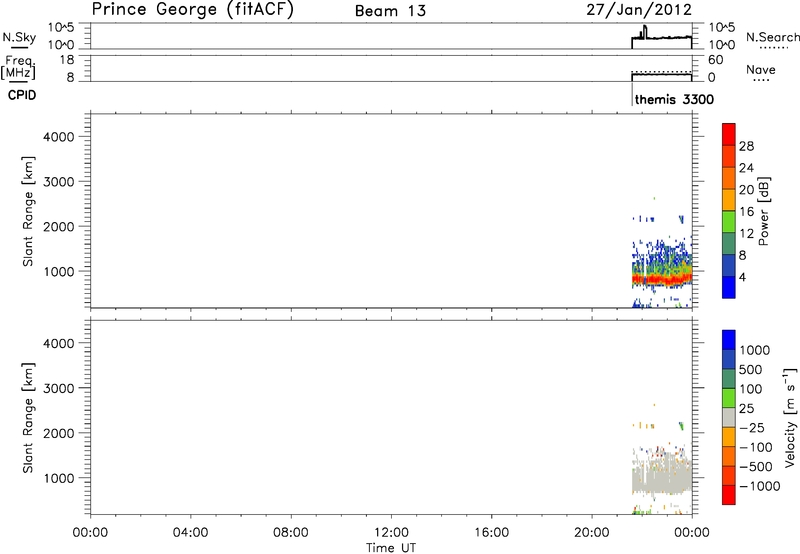800x554 pixels.
Task: Click the power colorbar label '16'
Action: pyautogui.click(x=746, y=212)
